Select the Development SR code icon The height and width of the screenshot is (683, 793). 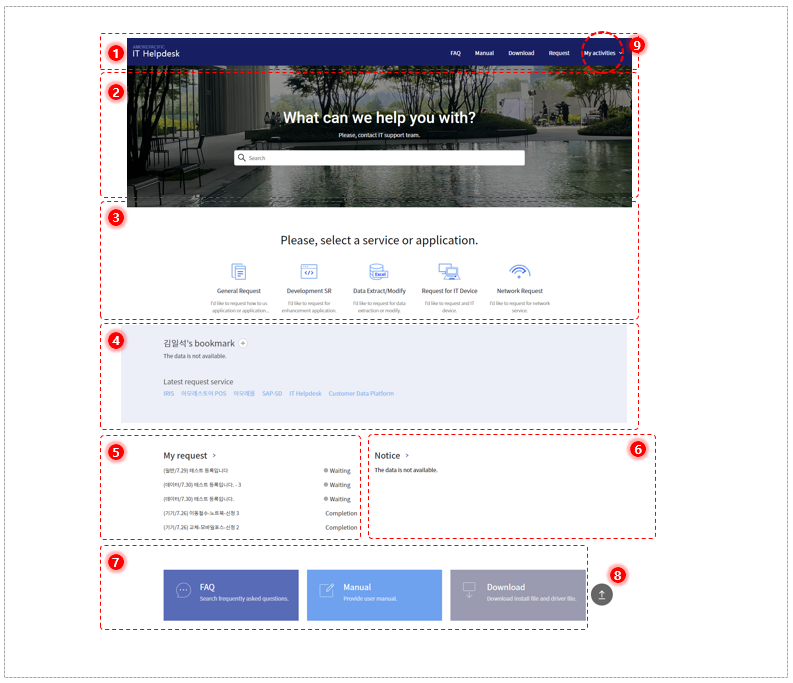pos(309,272)
